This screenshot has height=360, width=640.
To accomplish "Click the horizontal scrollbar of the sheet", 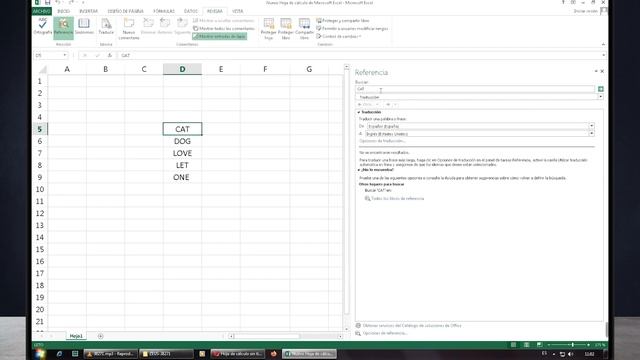I will click(x=285, y=336).
